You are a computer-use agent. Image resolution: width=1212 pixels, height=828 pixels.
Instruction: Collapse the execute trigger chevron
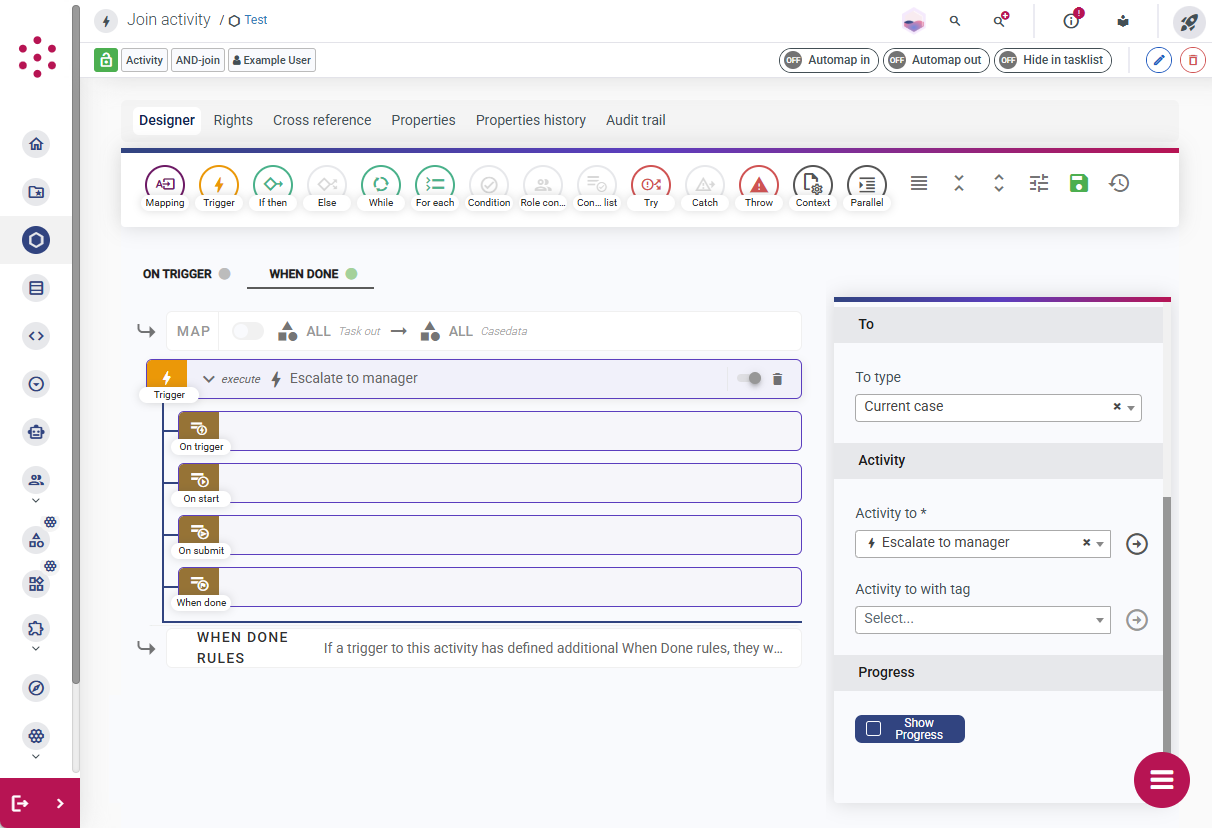point(209,379)
